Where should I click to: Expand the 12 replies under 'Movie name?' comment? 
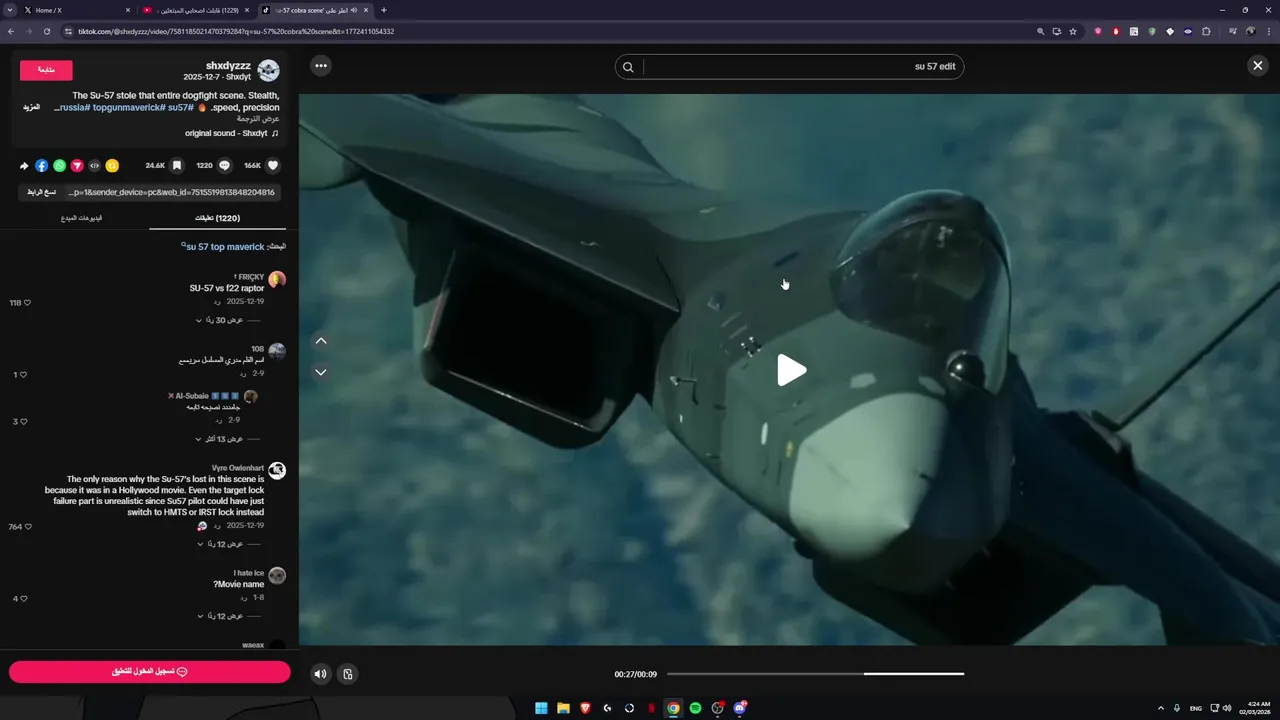pyautogui.click(x=222, y=616)
